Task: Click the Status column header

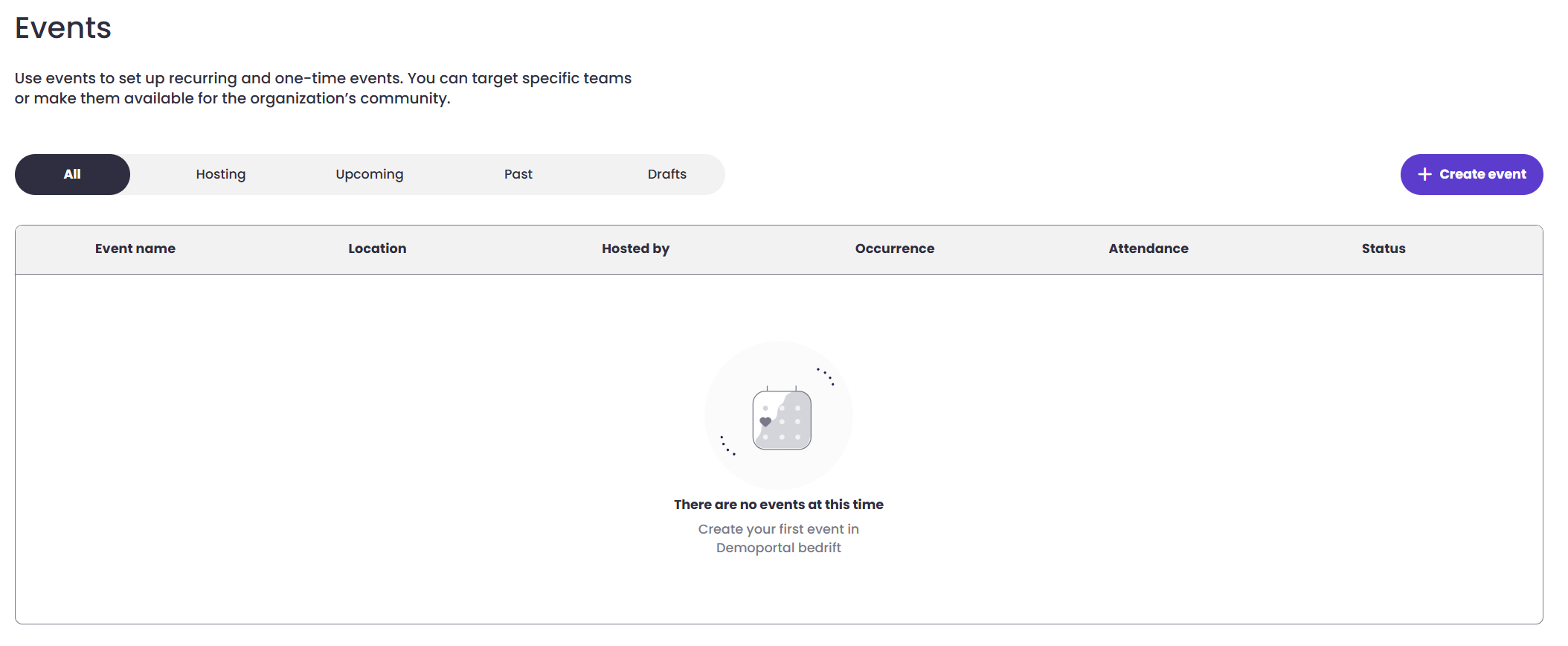Action: tap(1384, 249)
